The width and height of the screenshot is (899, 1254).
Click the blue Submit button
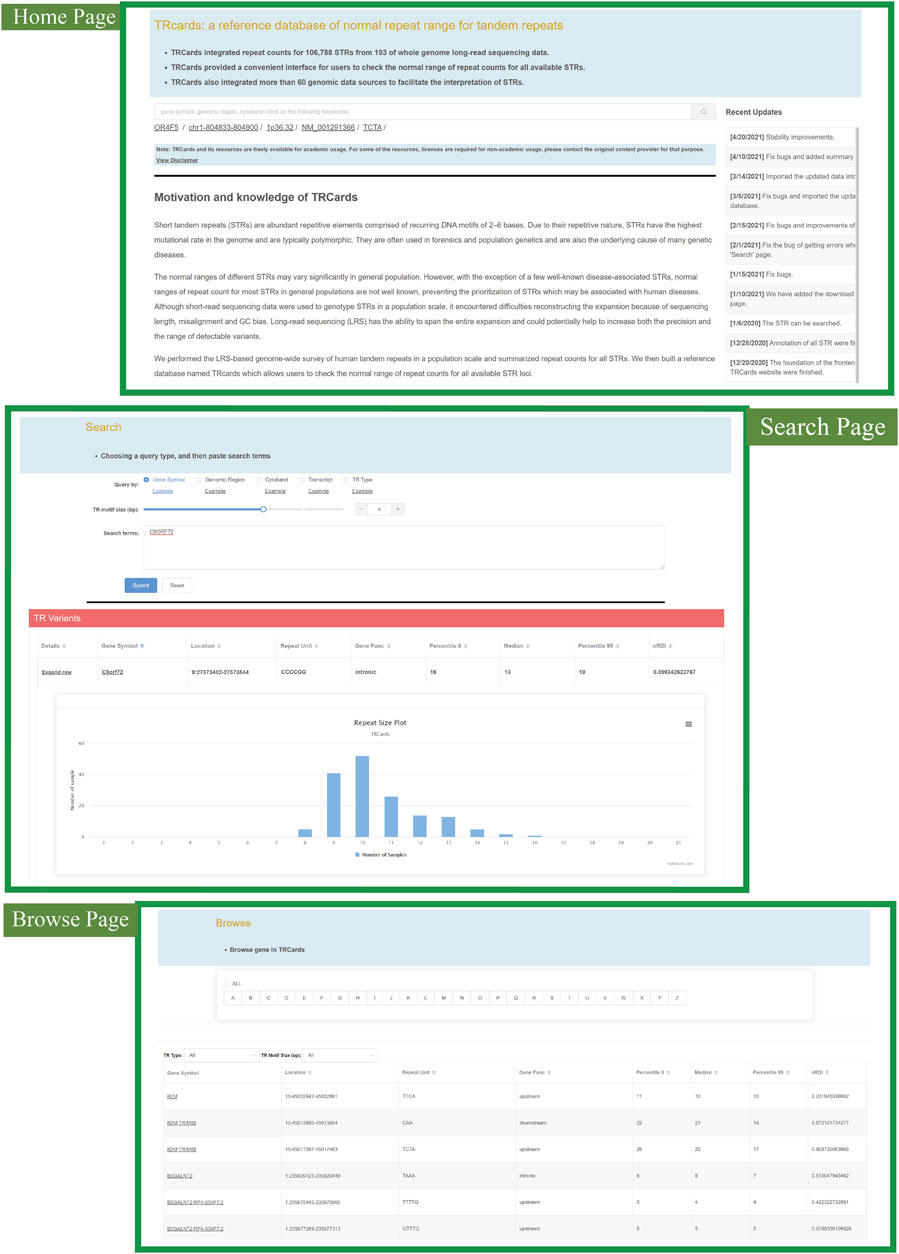(x=140, y=585)
